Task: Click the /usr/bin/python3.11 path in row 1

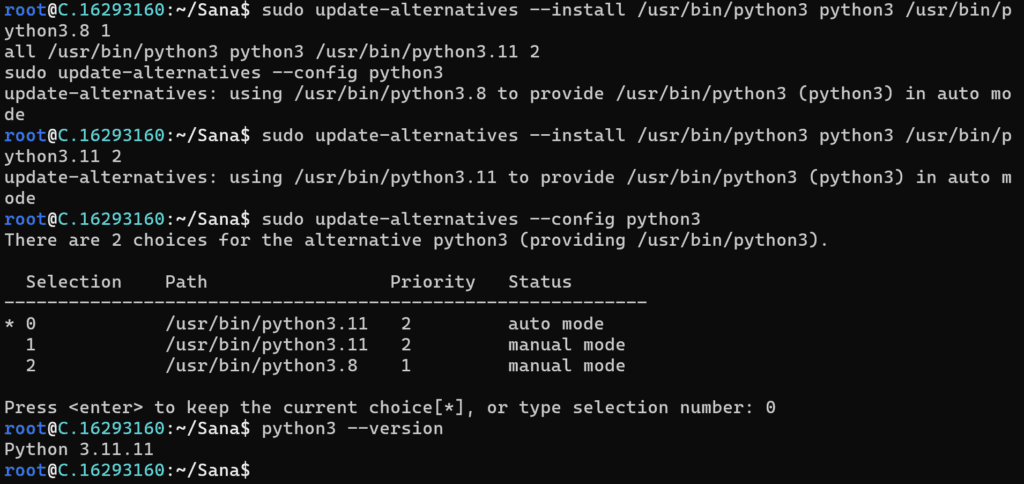Action: pos(266,345)
